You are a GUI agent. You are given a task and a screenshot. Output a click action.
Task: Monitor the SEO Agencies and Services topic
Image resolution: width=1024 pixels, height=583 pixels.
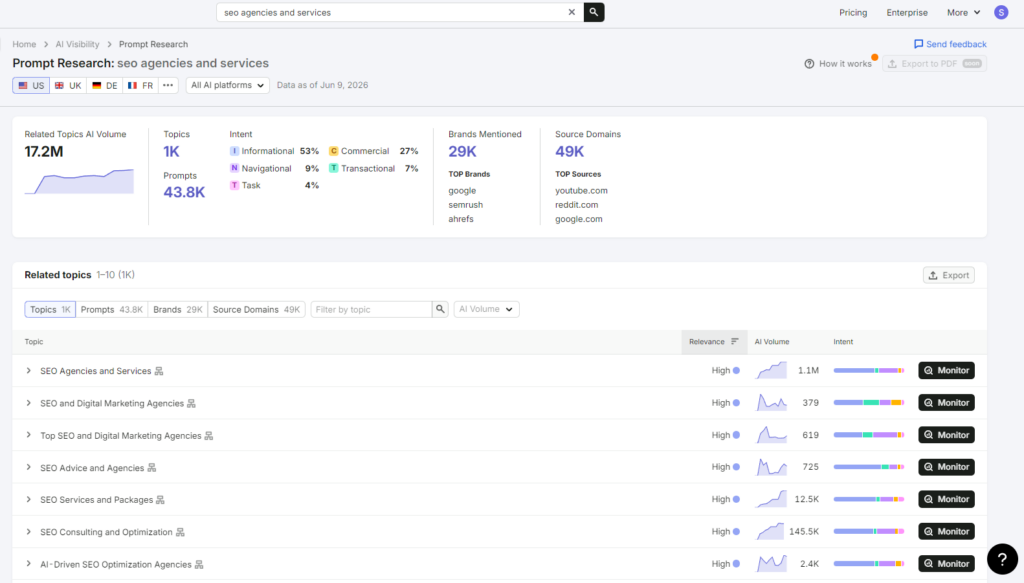coord(946,370)
